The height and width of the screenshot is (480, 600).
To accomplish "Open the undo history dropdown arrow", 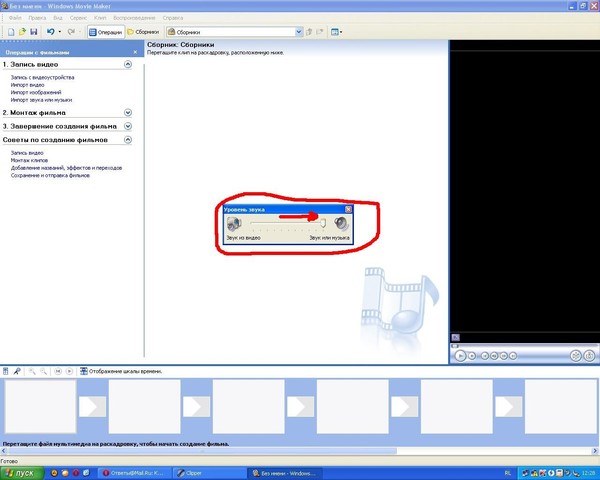I will tap(60, 32).
